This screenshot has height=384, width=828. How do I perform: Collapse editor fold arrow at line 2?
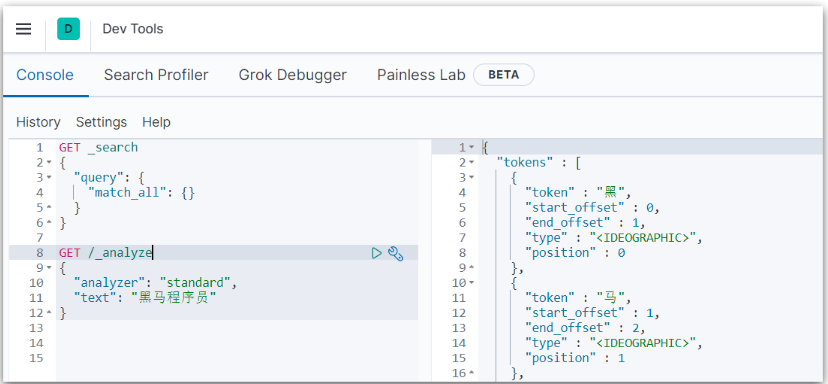coord(49,163)
